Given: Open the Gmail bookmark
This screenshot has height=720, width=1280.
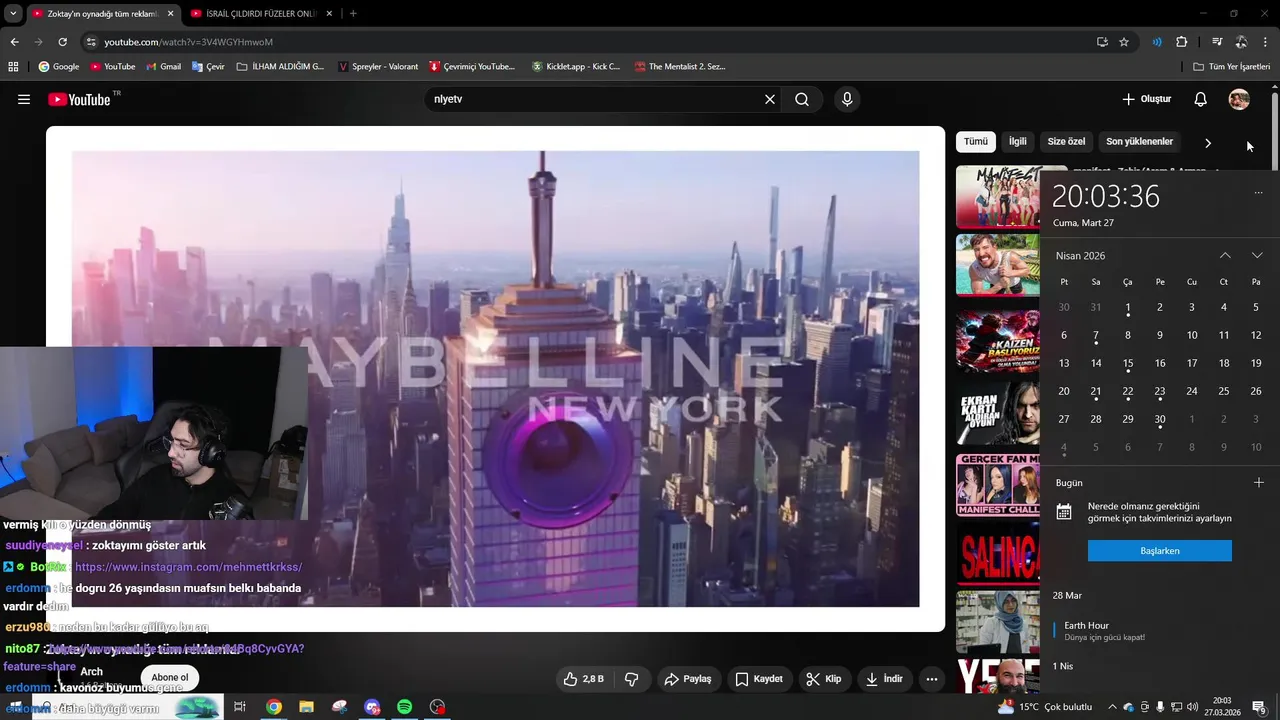Looking at the screenshot, I should click(x=163, y=66).
